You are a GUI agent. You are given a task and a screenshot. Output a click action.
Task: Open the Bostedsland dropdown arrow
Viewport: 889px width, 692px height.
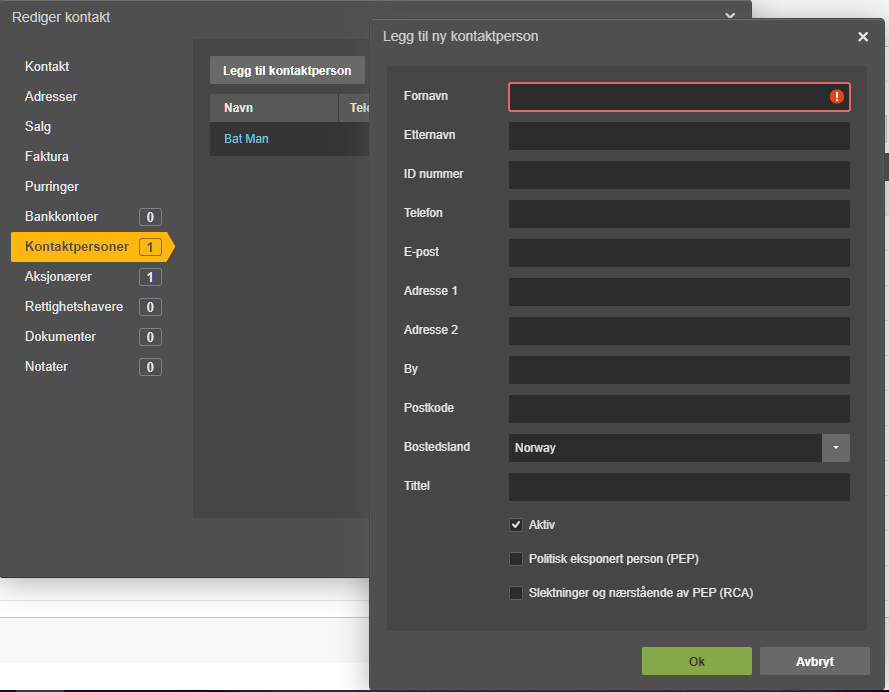pos(836,448)
